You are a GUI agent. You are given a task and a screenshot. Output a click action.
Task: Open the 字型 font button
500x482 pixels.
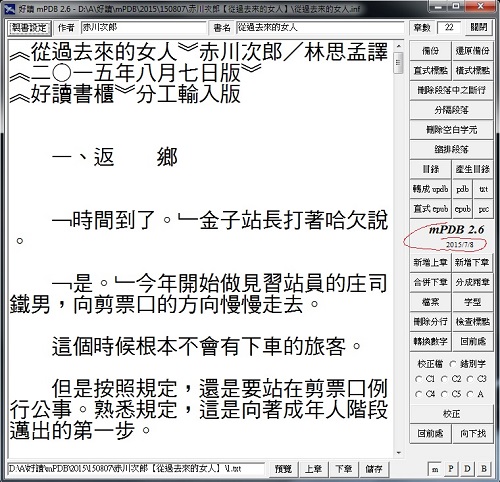(472, 302)
